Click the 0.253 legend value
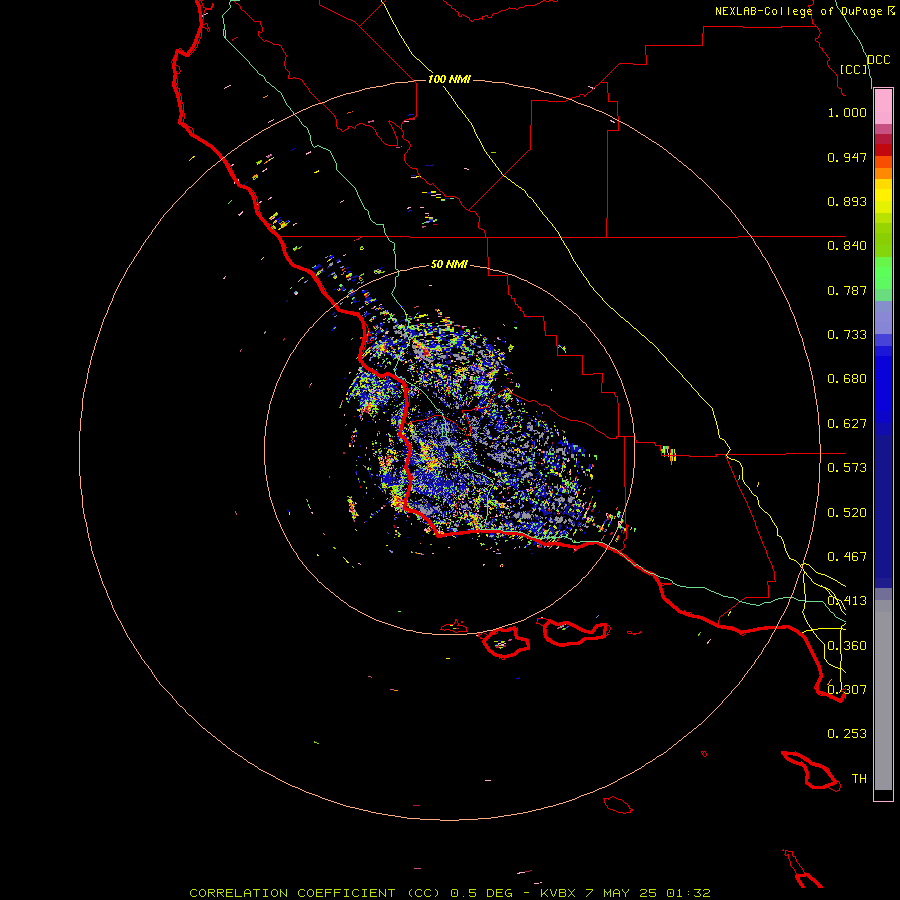Viewport: 900px width, 900px height. pyautogui.click(x=847, y=734)
